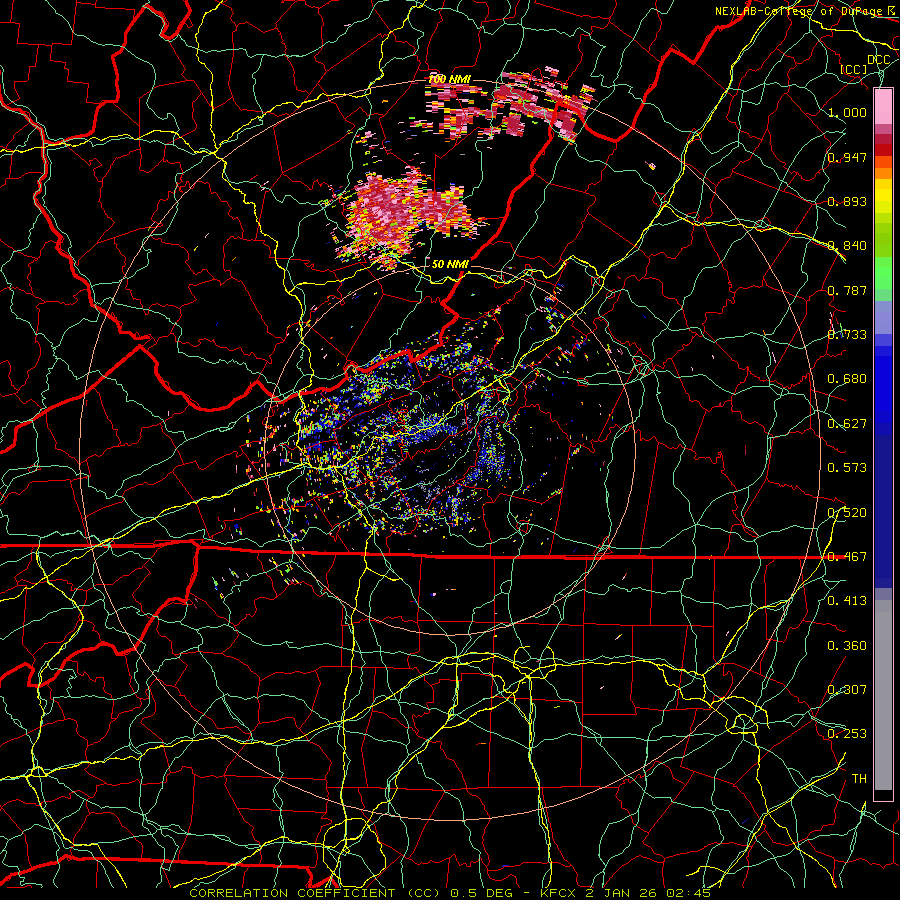
Task: Click the [CC] legend header
Action: [x=854, y=69]
